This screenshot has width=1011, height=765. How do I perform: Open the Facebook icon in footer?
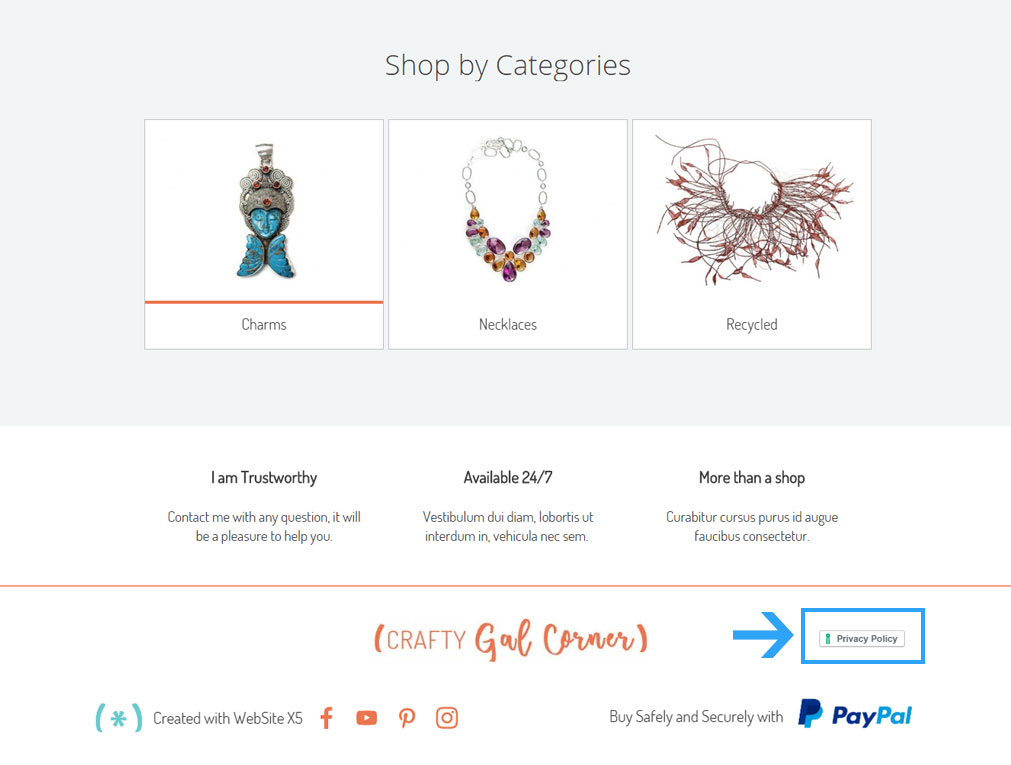pos(327,717)
